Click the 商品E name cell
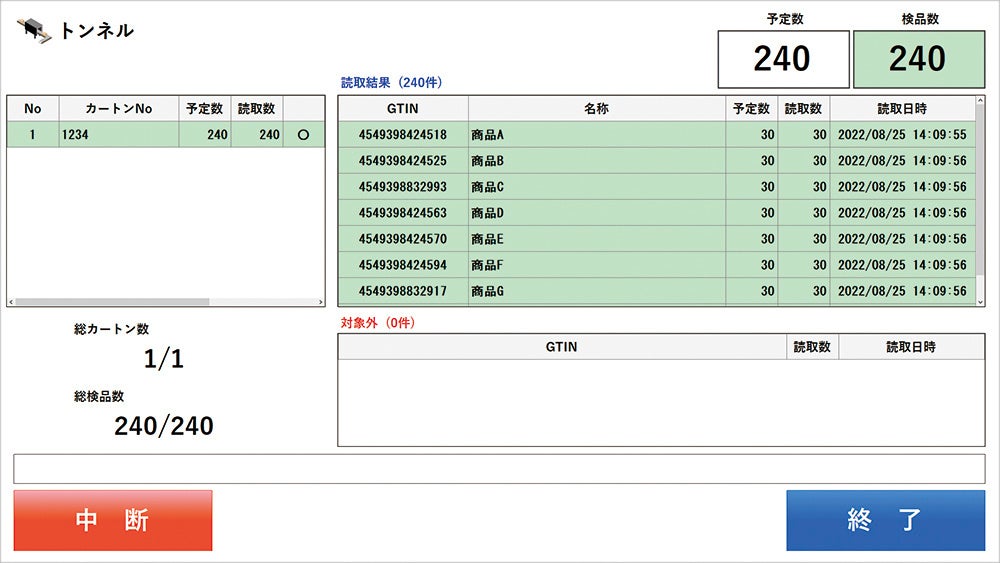This screenshot has width=1000, height=563. tap(597, 239)
